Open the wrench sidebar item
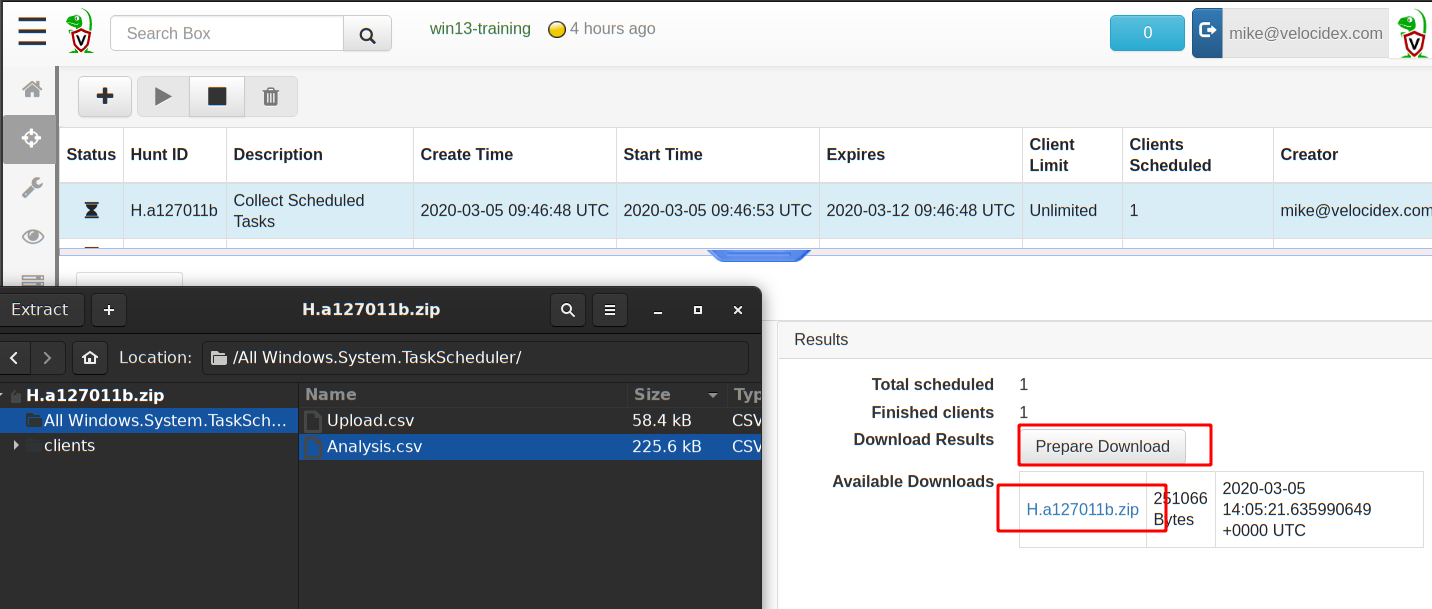The image size is (1432, 609). 32,187
